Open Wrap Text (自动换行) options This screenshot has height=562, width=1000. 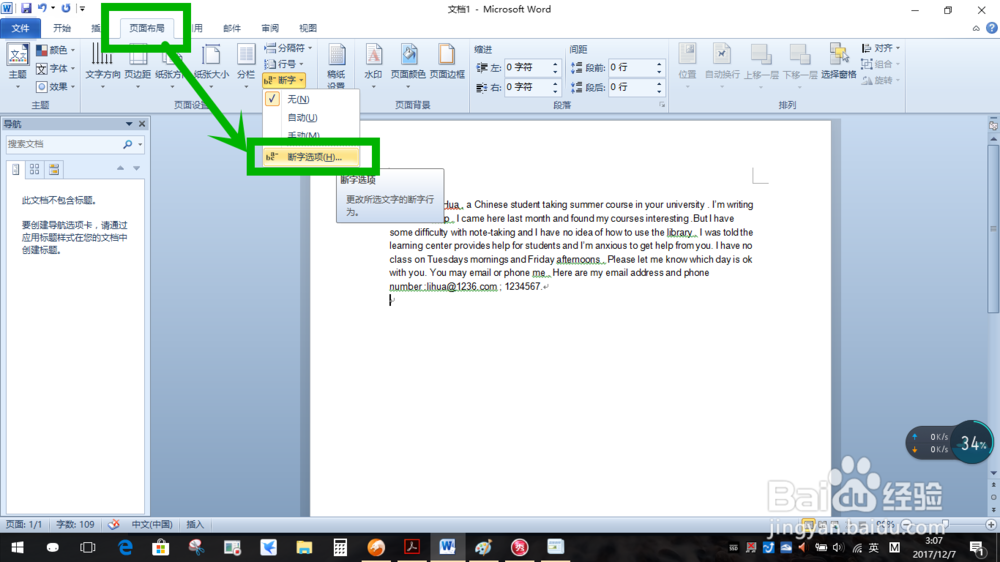pos(722,66)
